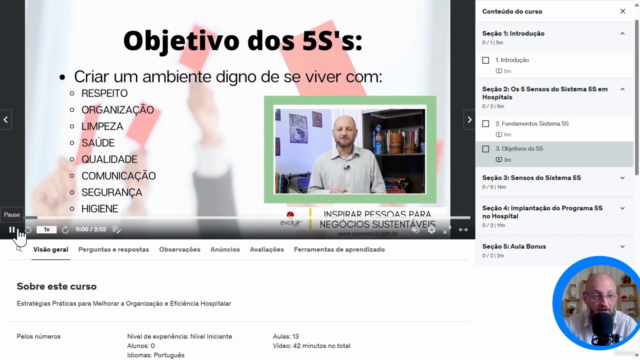Open lecture 2. Fundamentos Sistema 5S
Screen dimensions: 640x360
click(x=554, y=129)
